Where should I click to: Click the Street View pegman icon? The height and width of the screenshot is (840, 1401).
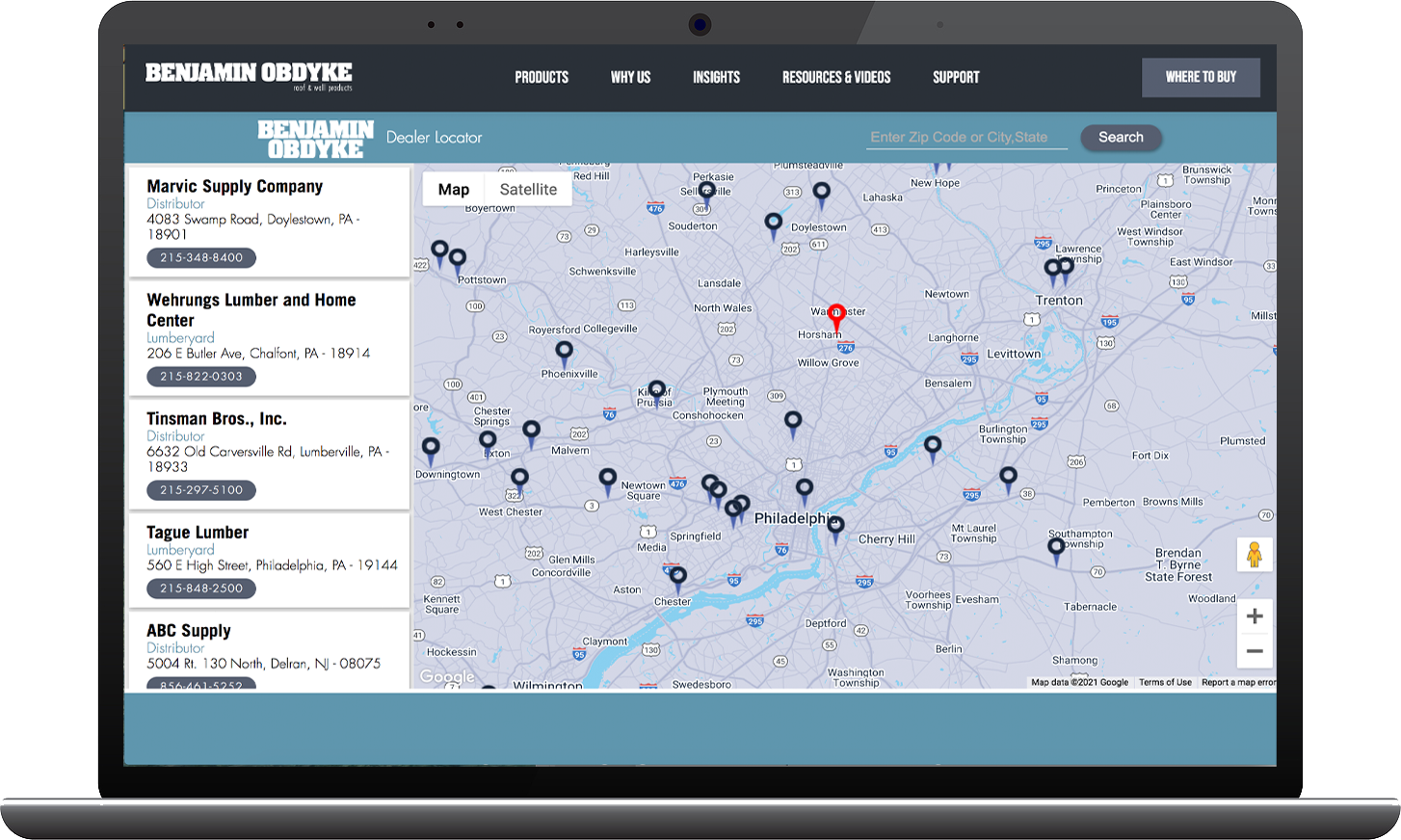1255,555
